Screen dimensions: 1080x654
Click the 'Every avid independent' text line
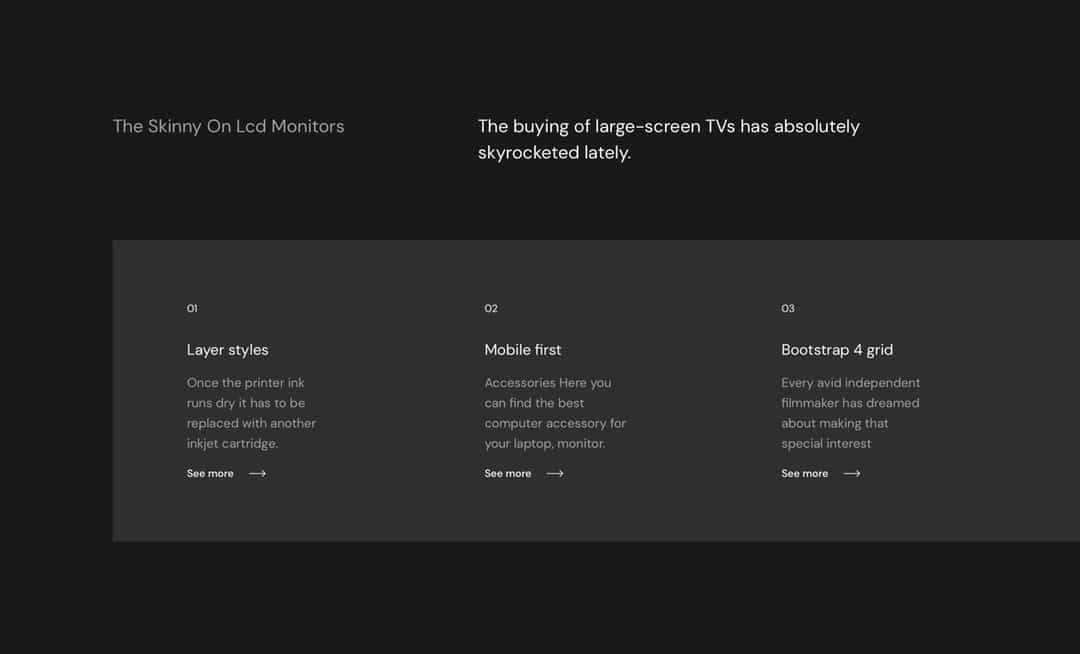(851, 383)
